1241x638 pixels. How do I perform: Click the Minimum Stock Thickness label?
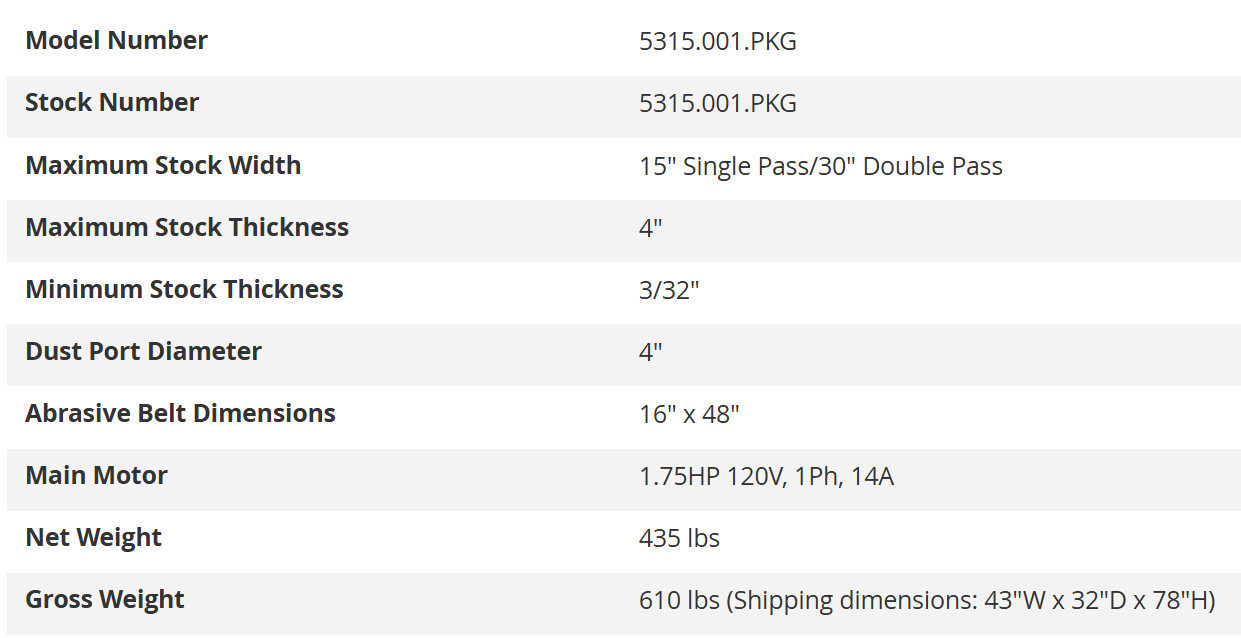point(184,289)
